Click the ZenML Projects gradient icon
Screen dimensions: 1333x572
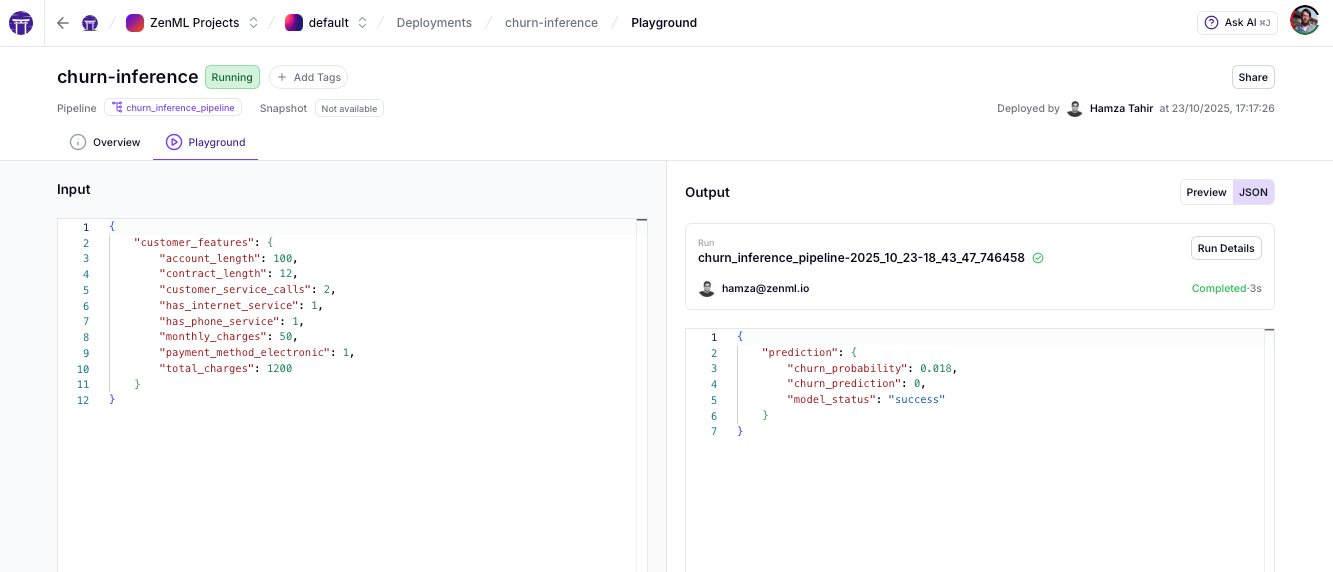point(134,23)
